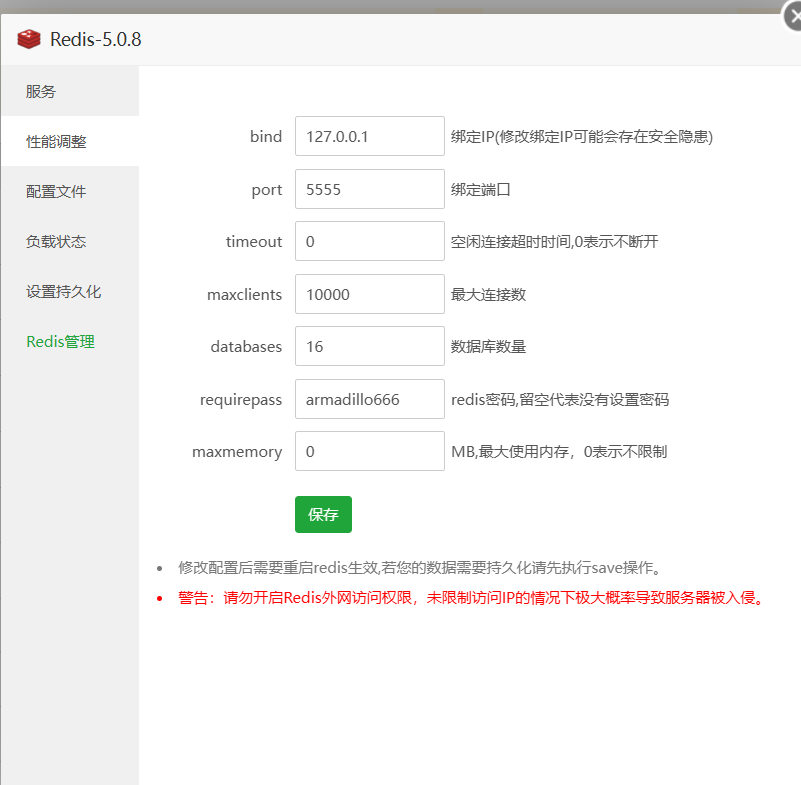
Task: Click the 数据库数量 description
Action: tap(488, 347)
